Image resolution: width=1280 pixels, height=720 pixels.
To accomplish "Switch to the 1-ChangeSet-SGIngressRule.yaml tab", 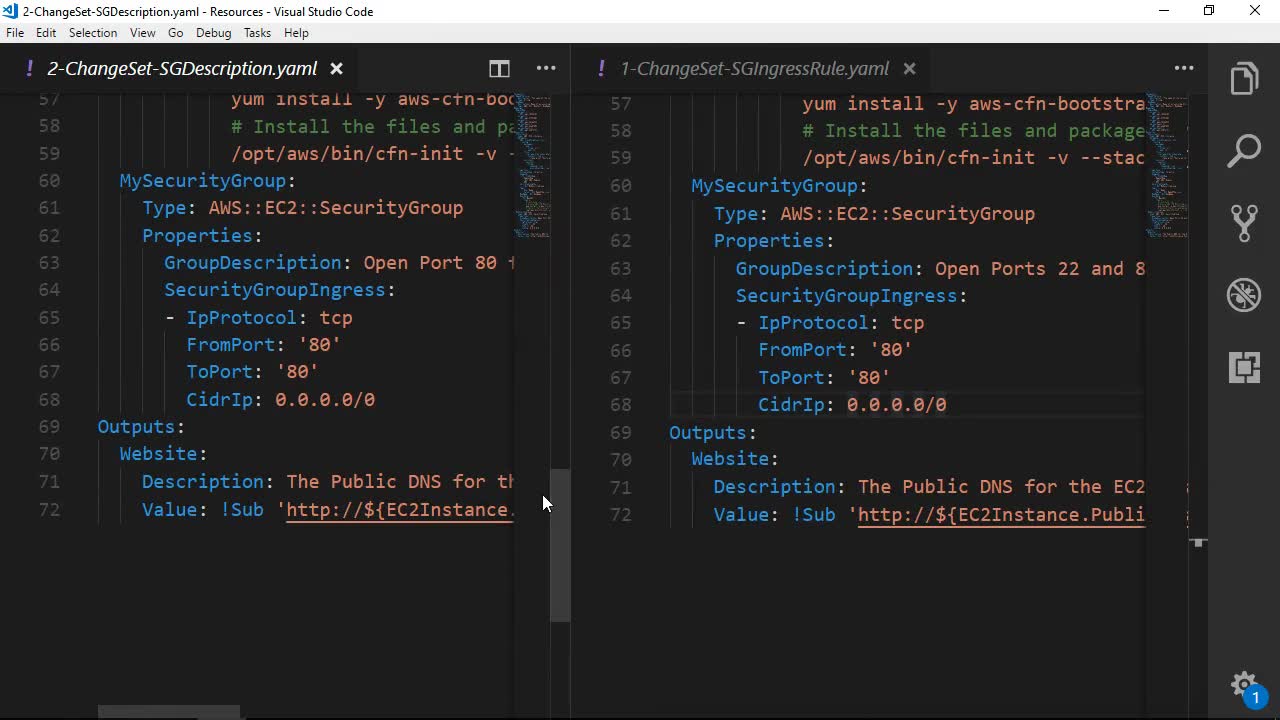I will point(754,69).
